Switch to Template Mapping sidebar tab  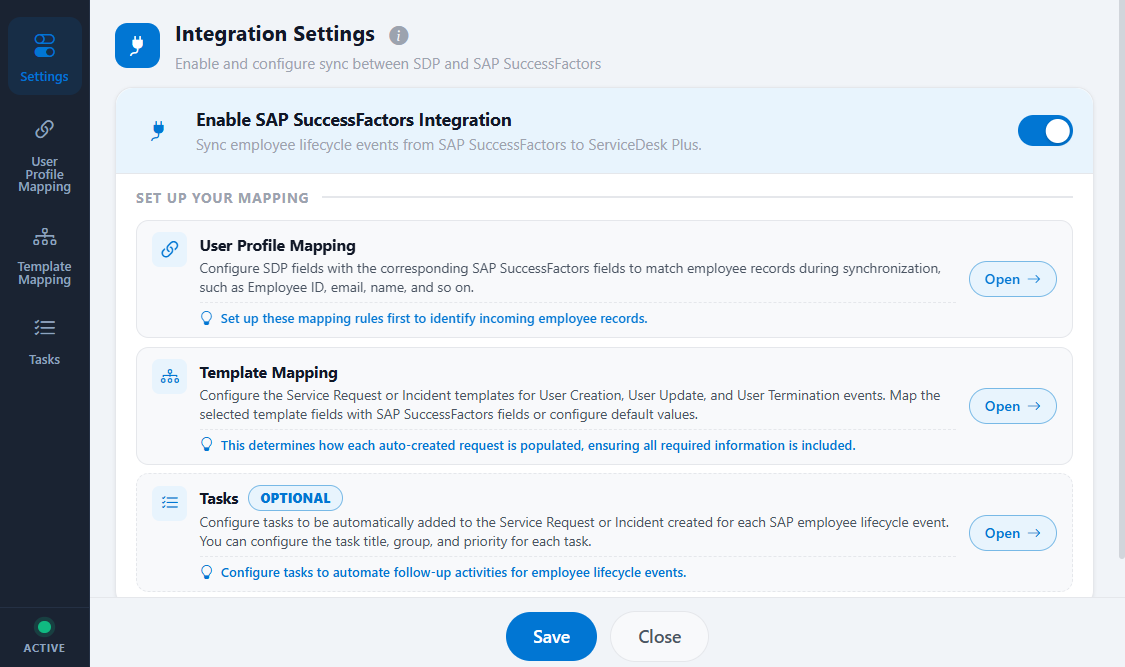(x=44, y=255)
